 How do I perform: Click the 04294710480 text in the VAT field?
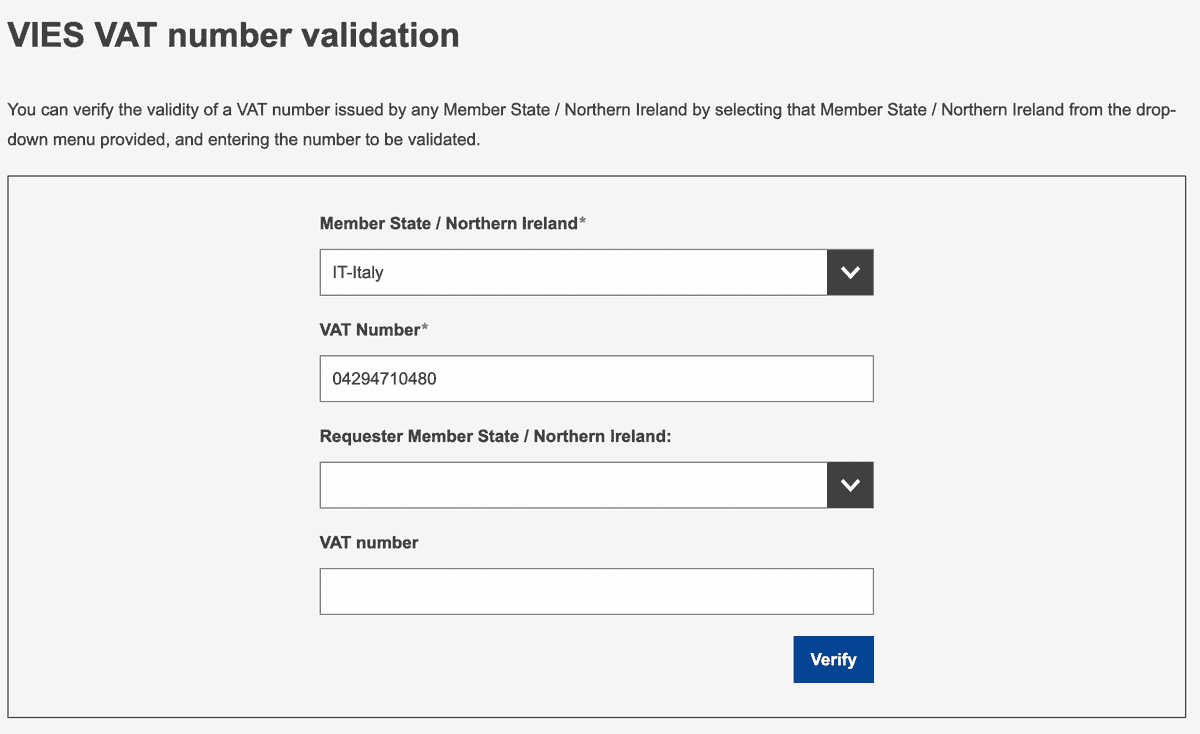[384, 379]
